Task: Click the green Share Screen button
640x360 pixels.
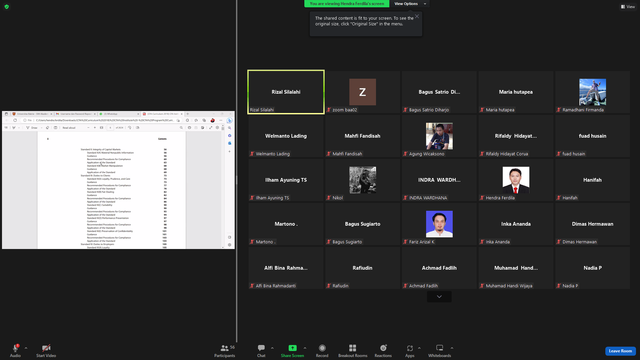Action: coord(293,351)
